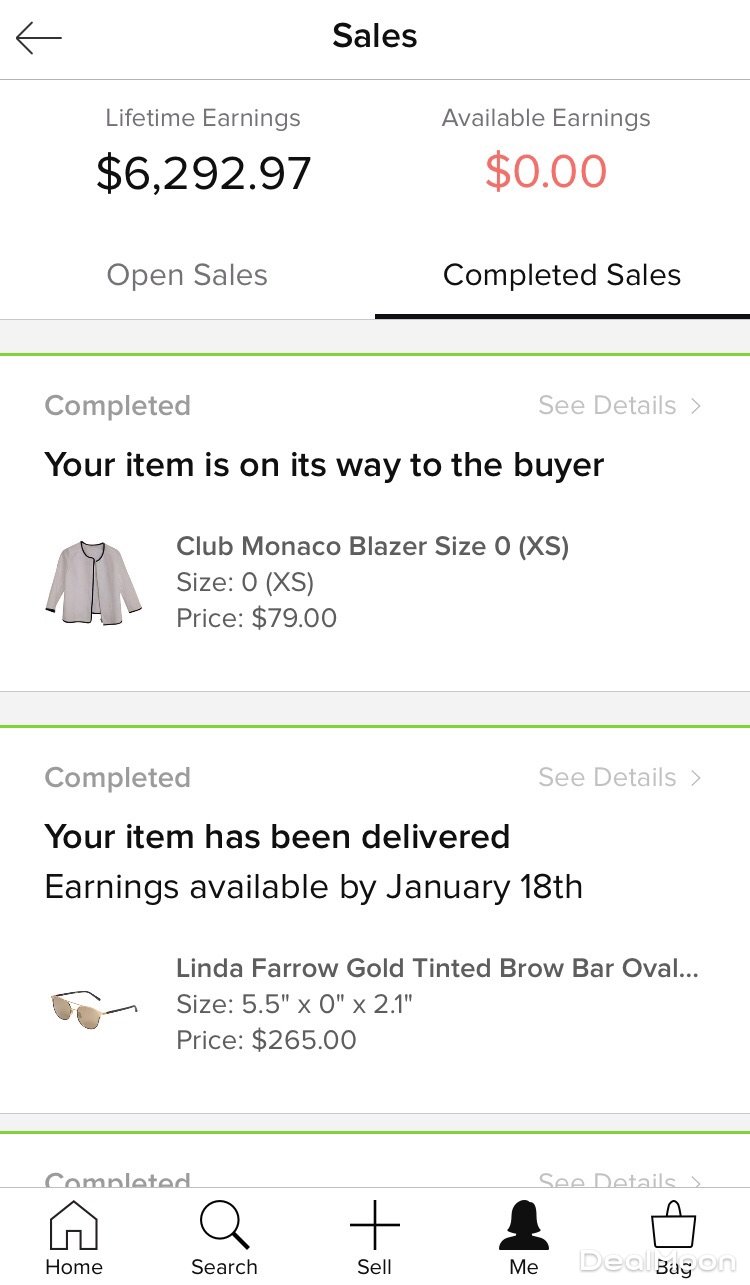Tap 'Your item is on its way' status

(324, 465)
